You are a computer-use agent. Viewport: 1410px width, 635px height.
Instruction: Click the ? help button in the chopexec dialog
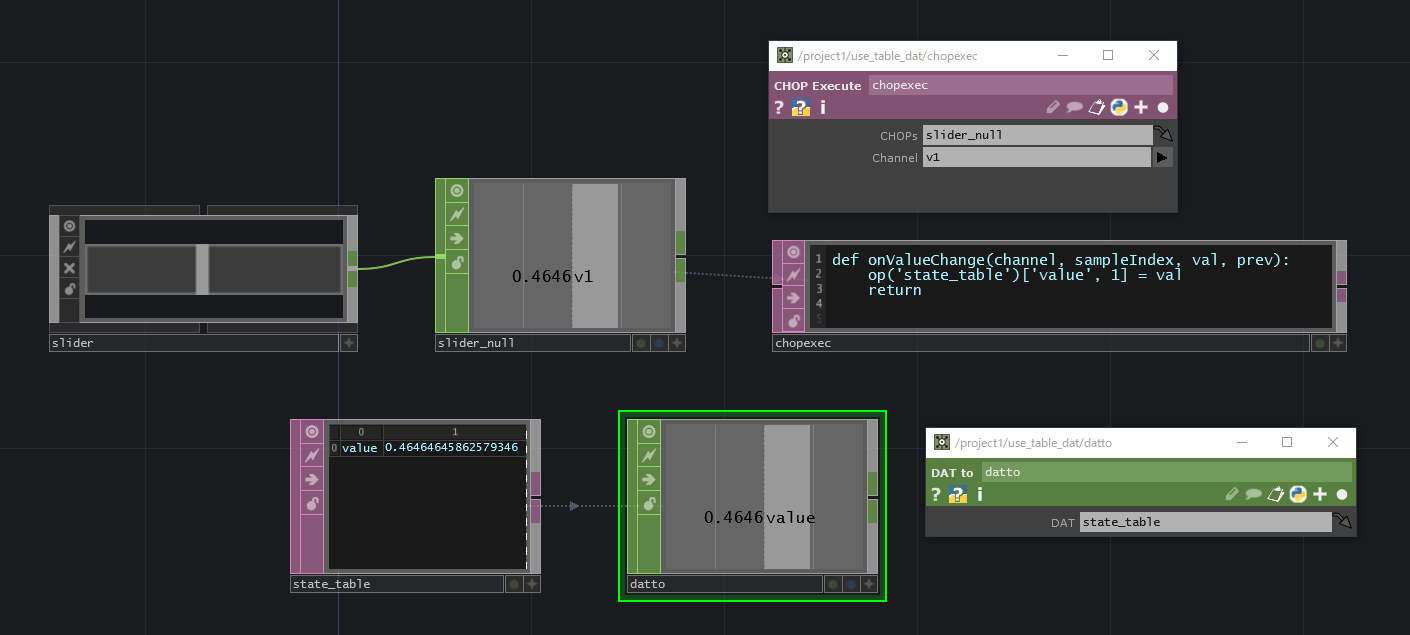click(x=778, y=107)
